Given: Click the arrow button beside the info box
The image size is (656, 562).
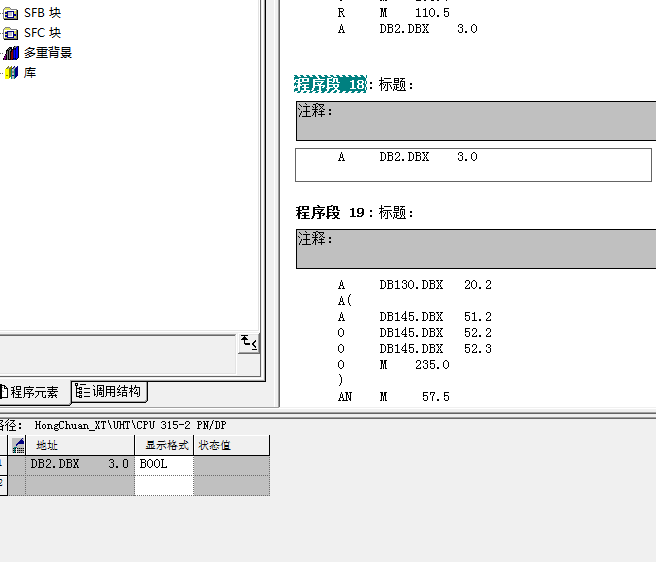Looking at the screenshot, I should pyautogui.click(x=249, y=343).
